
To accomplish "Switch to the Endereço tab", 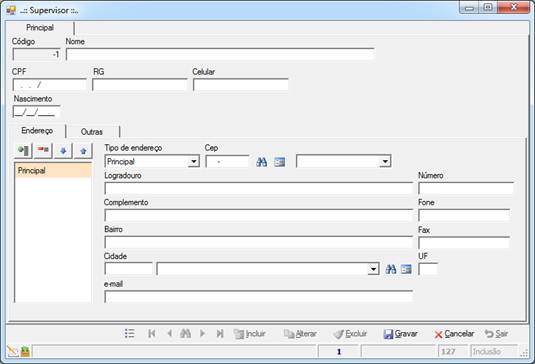I will [x=37, y=131].
